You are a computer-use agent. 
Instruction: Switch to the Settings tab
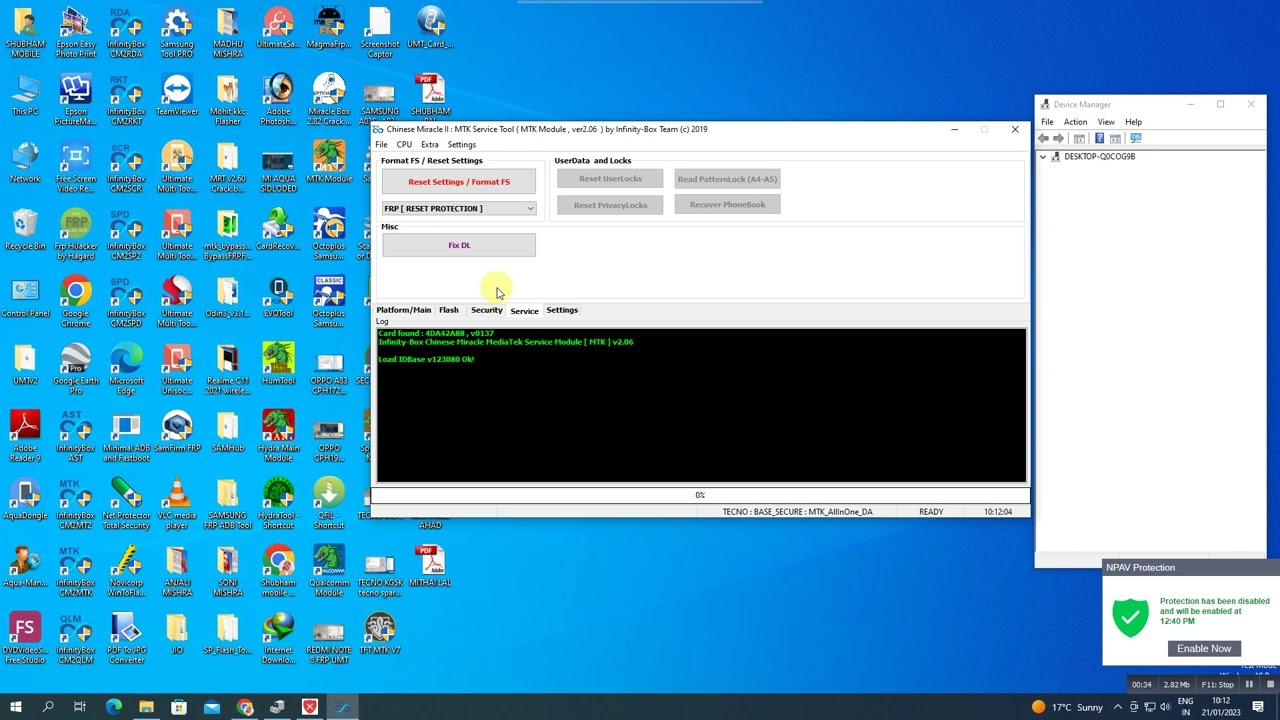[x=562, y=310]
